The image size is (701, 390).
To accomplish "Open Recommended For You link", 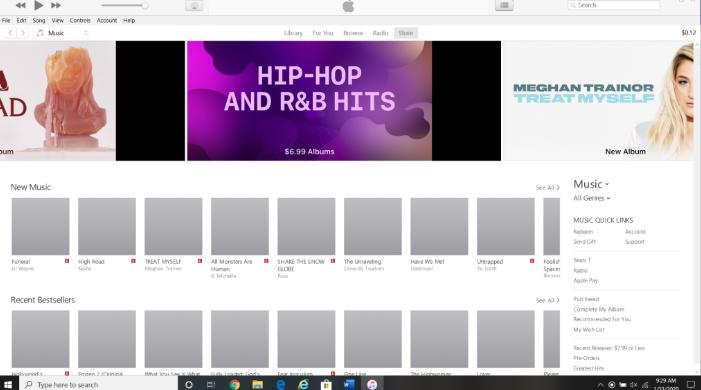I will pyautogui.click(x=602, y=319).
